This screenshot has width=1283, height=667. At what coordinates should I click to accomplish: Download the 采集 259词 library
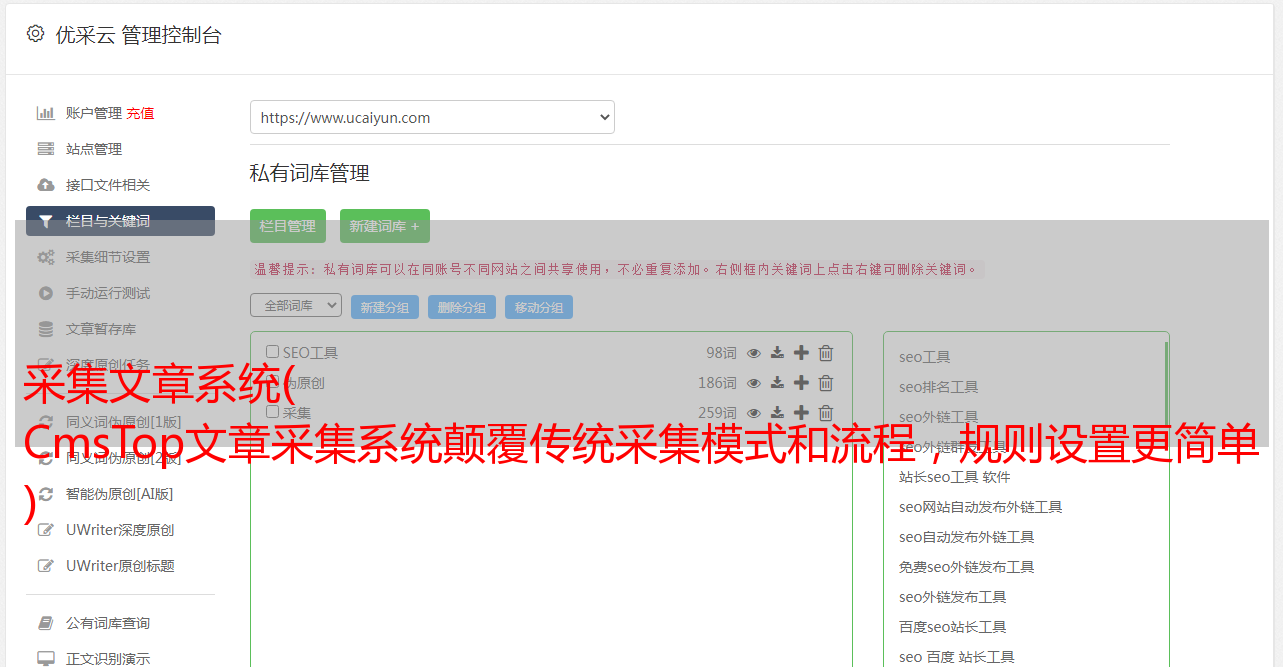coord(777,413)
